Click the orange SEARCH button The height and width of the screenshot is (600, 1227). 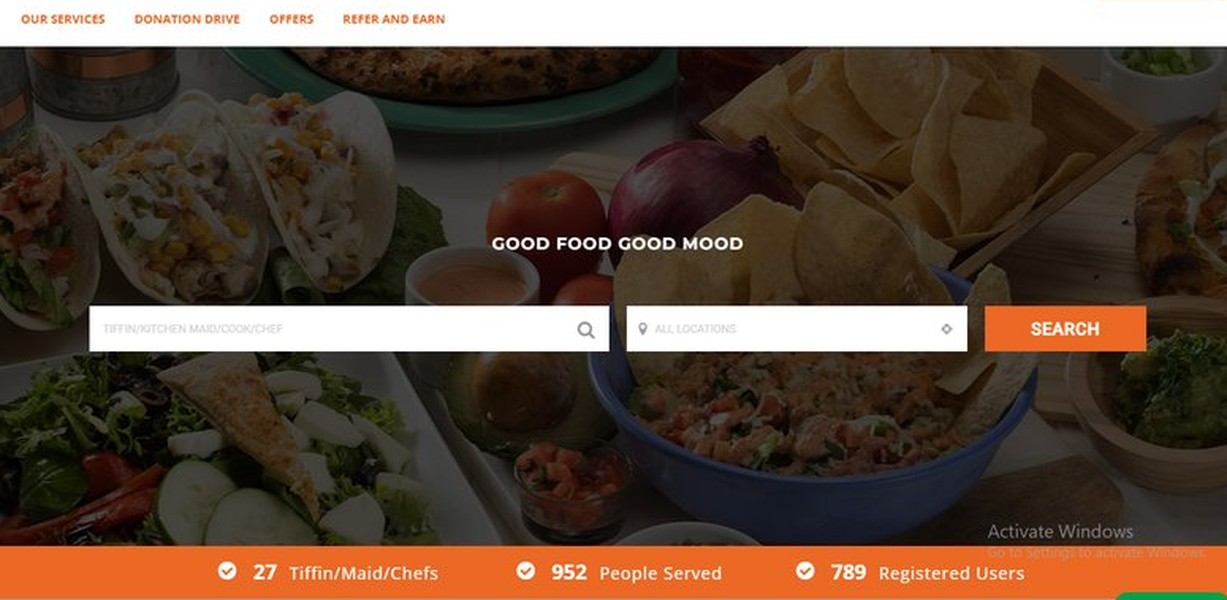tap(1065, 329)
